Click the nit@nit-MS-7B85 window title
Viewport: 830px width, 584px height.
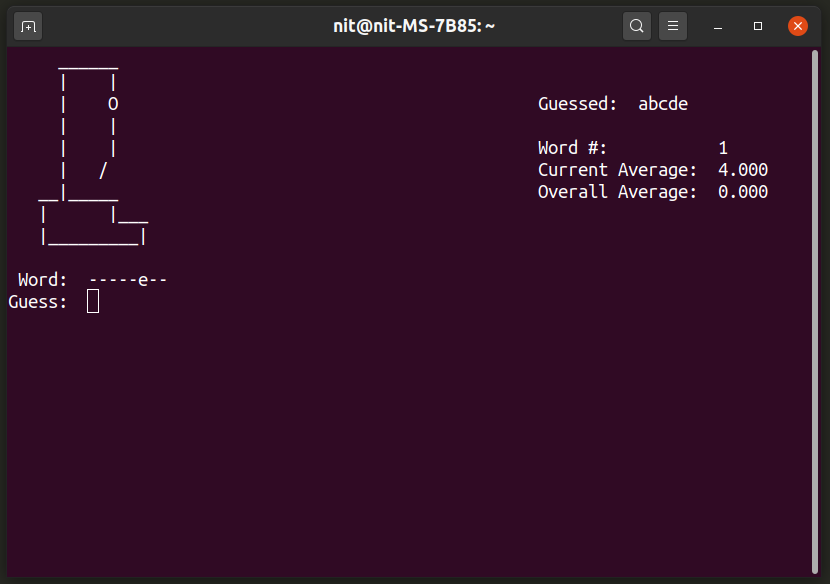tap(414, 26)
